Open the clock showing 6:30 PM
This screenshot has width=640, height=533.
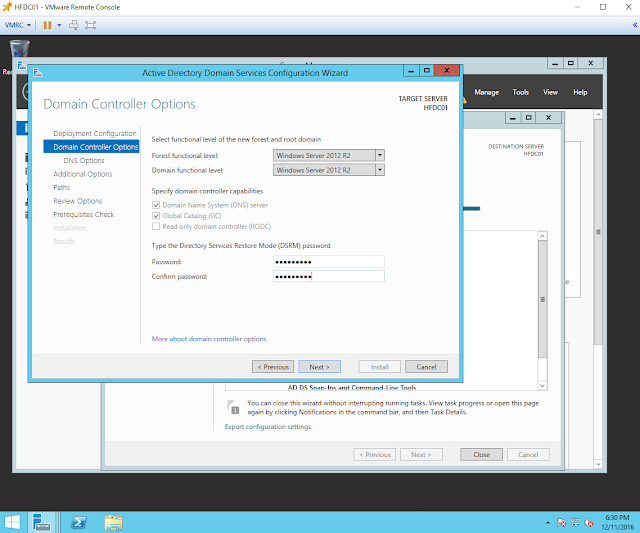pyautogui.click(x=617, y=522)
